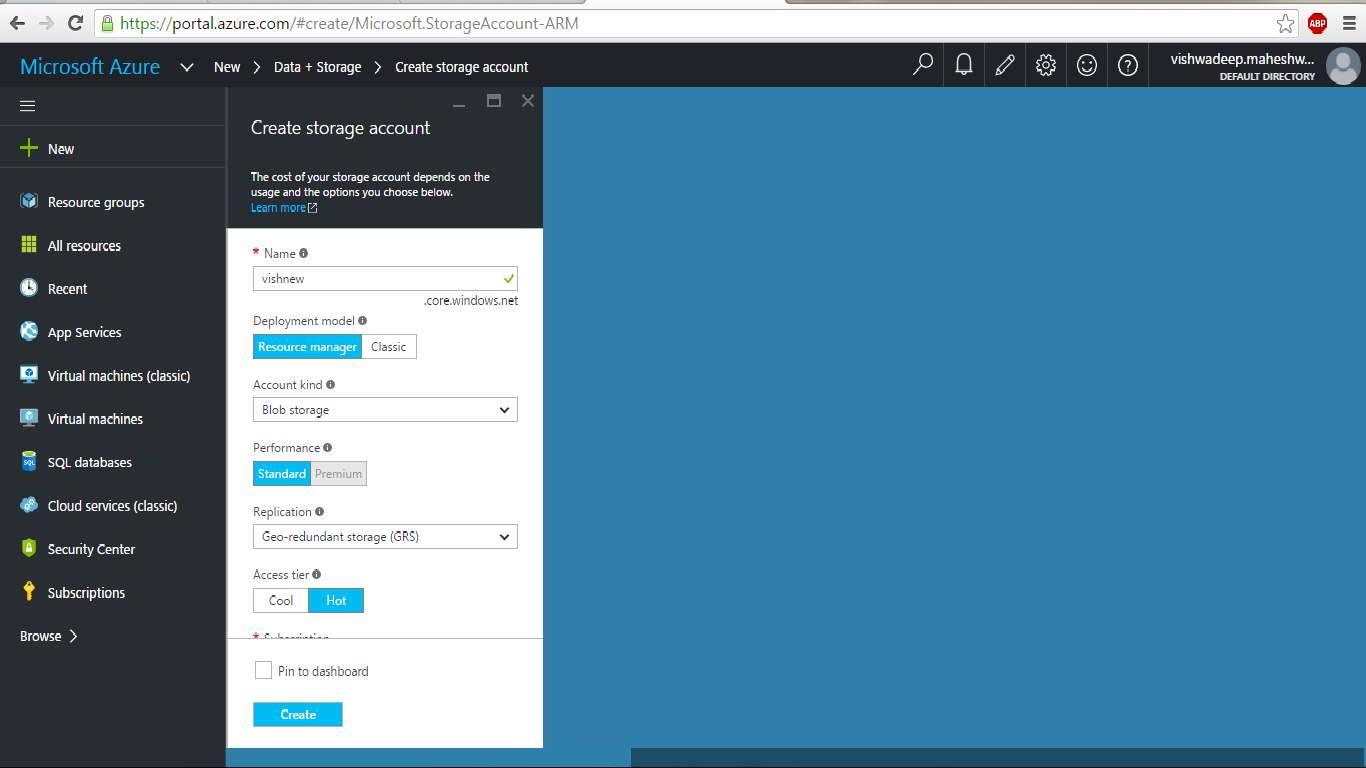Click the Cloud services (classic) icon
The width and height of the screenshot is (1366, 768).
click(x=29, y=505)
